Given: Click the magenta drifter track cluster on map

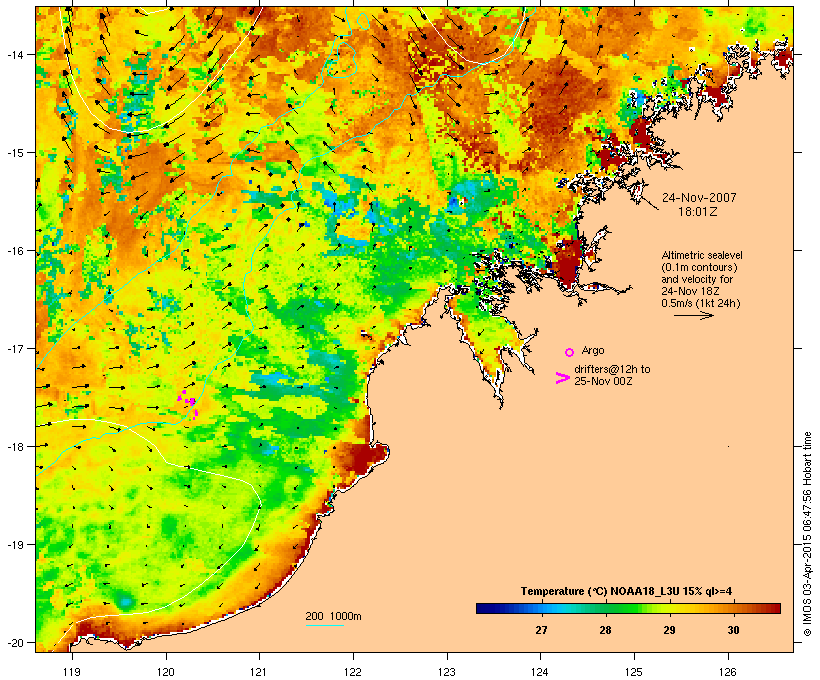Looking at the screenshot, I should pyautogui.click(x=188, y=403).
